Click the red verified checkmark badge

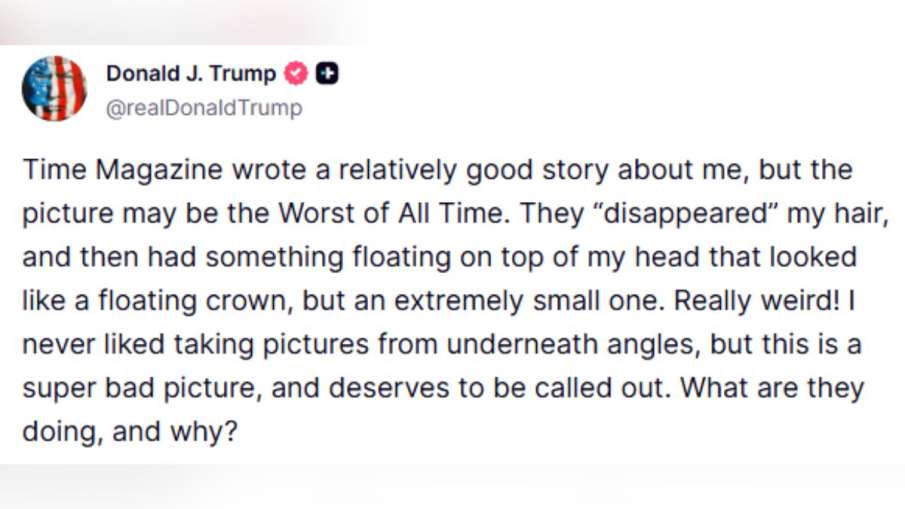(297, 74)
